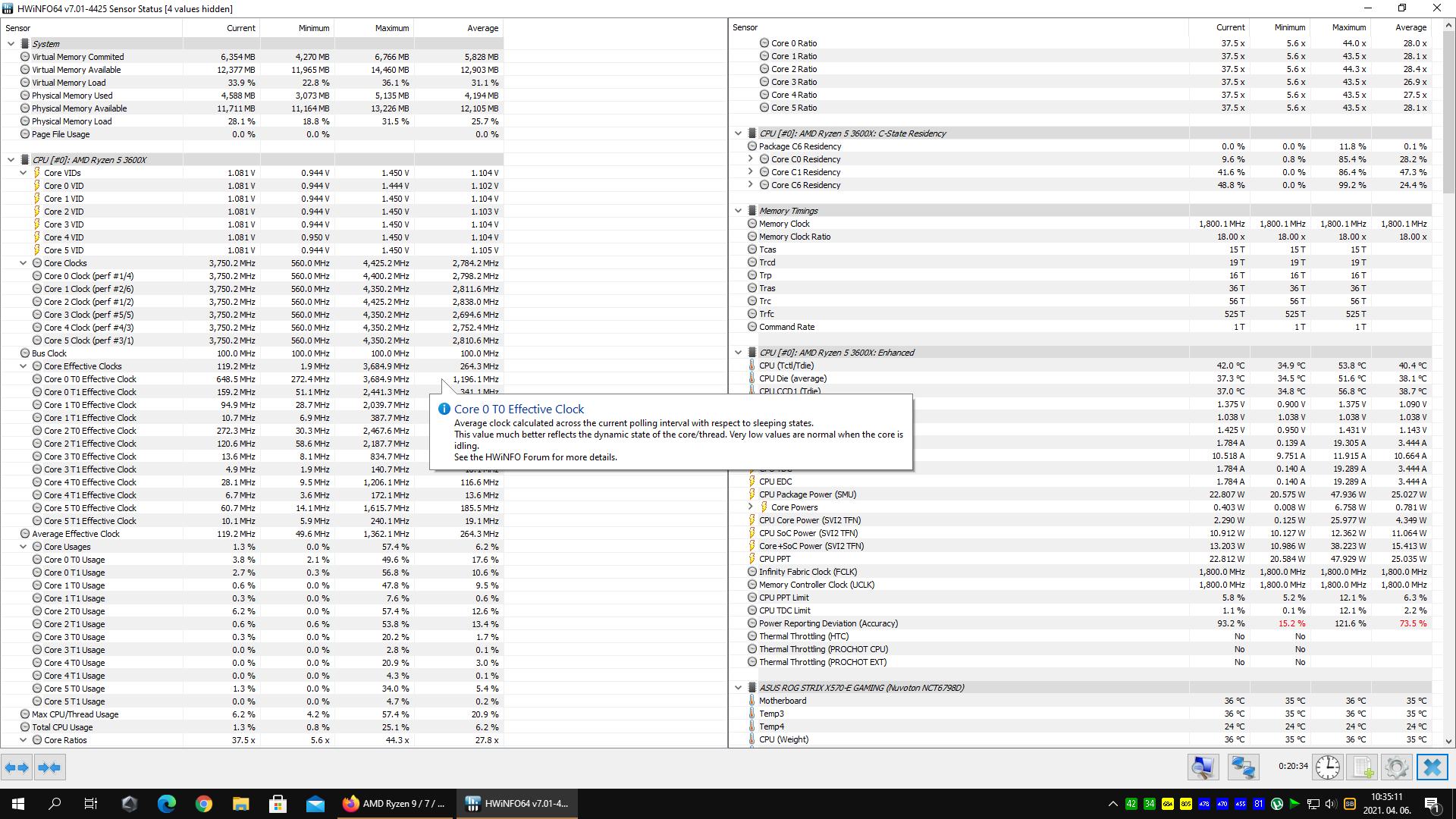This screenshot has height=819, width=1456.
Task: Click the right panel Sensor column header
Action: pos(959,27)
